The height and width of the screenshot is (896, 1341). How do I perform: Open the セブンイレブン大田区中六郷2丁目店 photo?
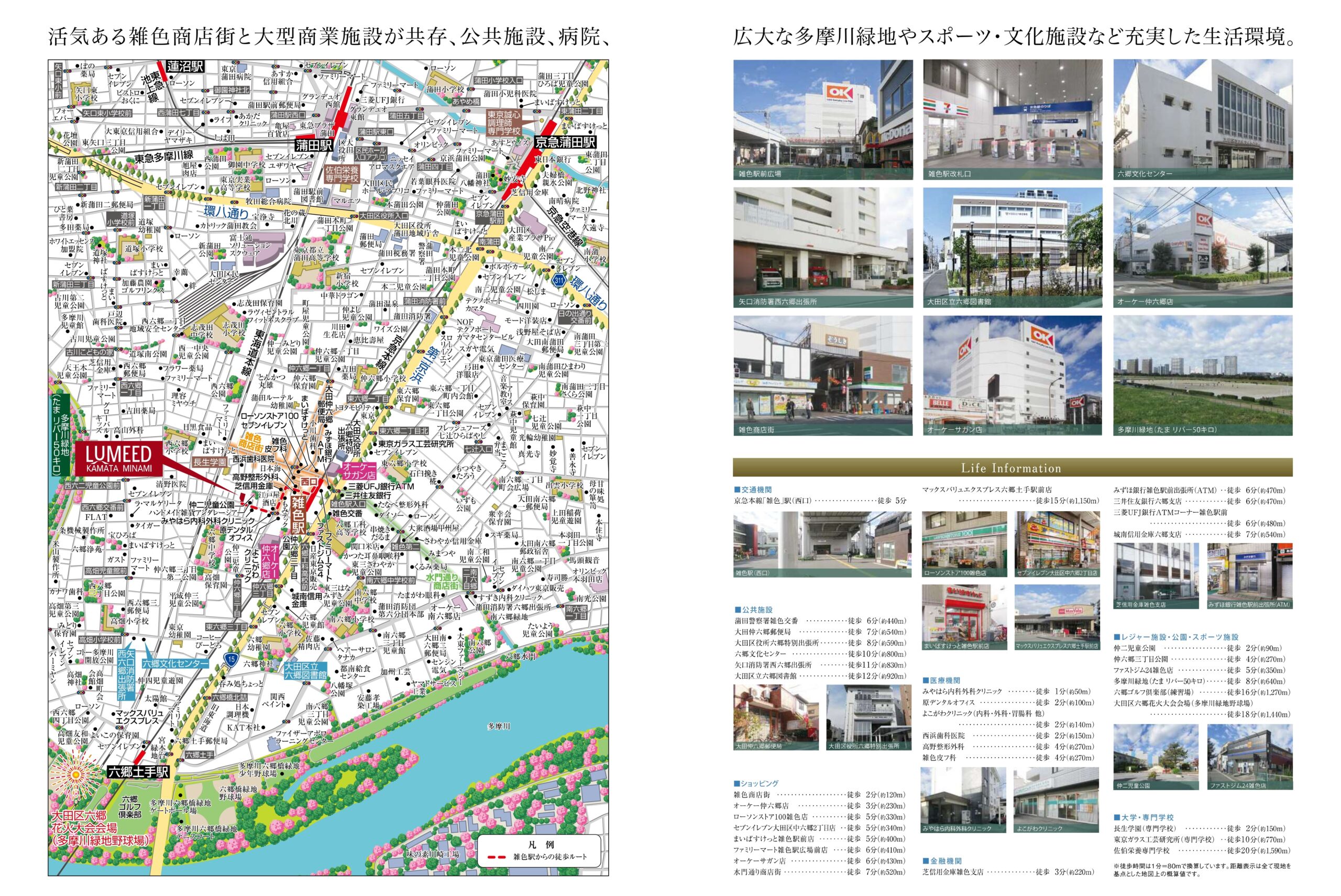click(x=1057, y=544)
